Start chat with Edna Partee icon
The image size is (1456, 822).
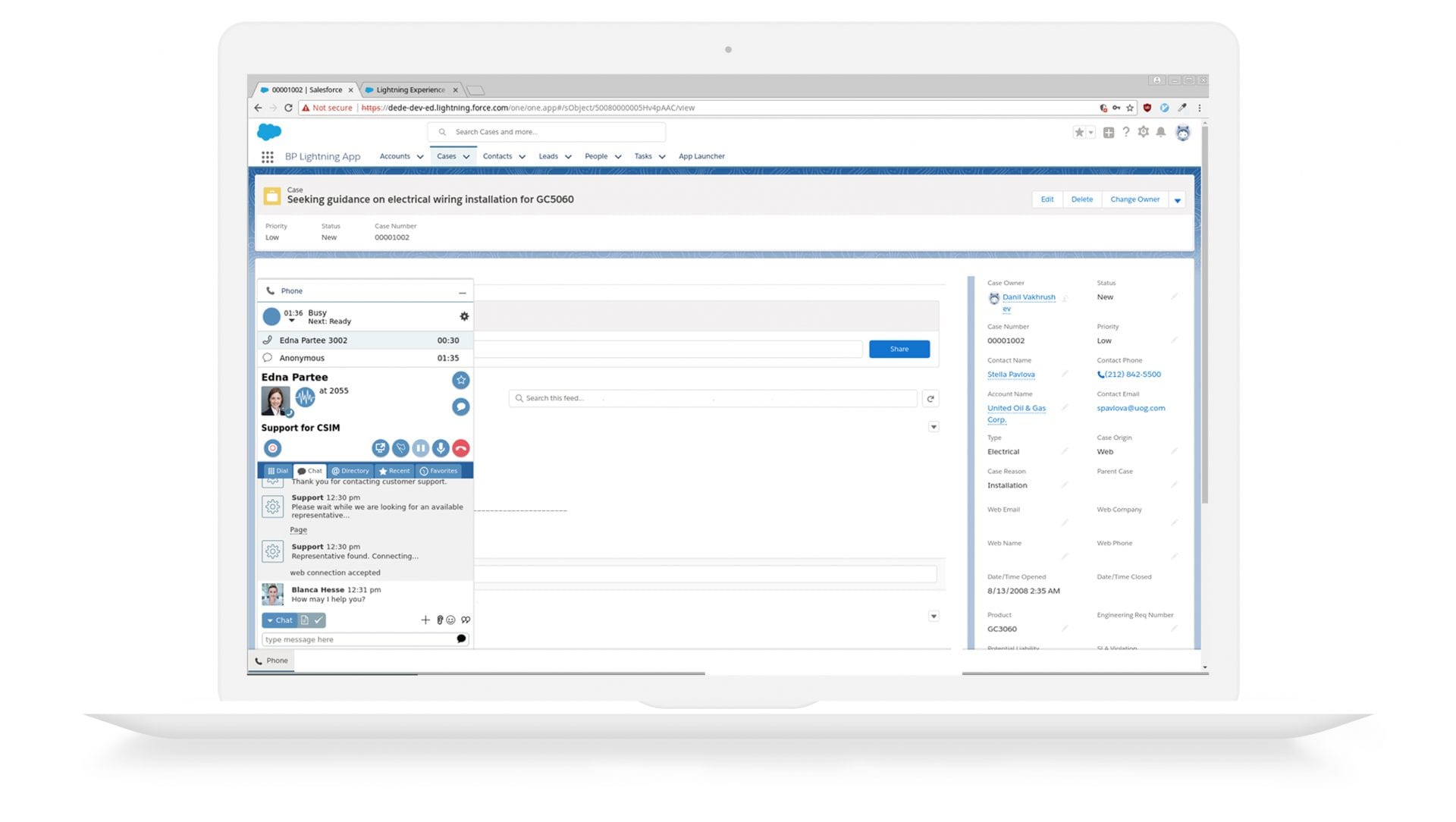point(460,406)
